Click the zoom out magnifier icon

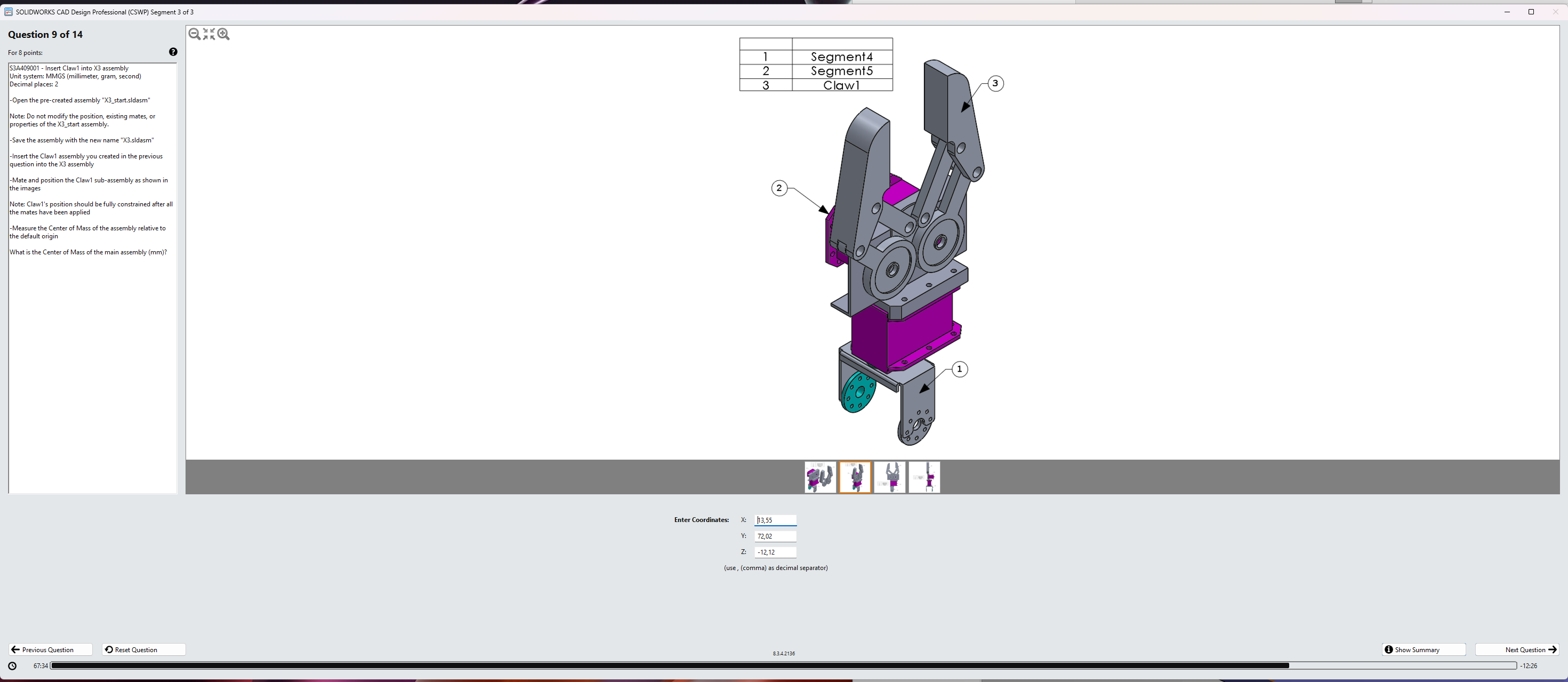pos(194,34)
